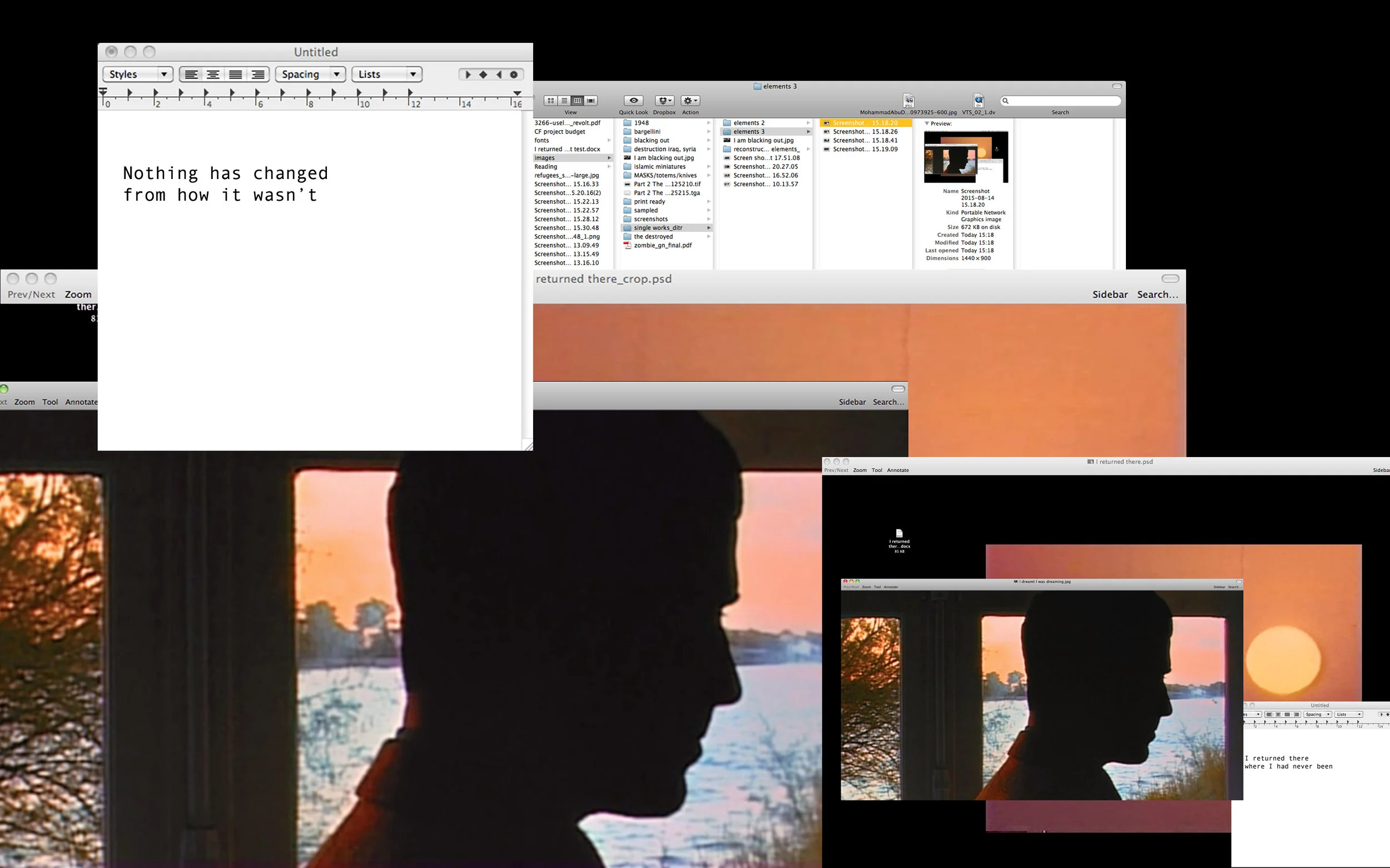1390x868 pixels.
Task: Click the Finder search field
Action: [x=1061, y=101]
